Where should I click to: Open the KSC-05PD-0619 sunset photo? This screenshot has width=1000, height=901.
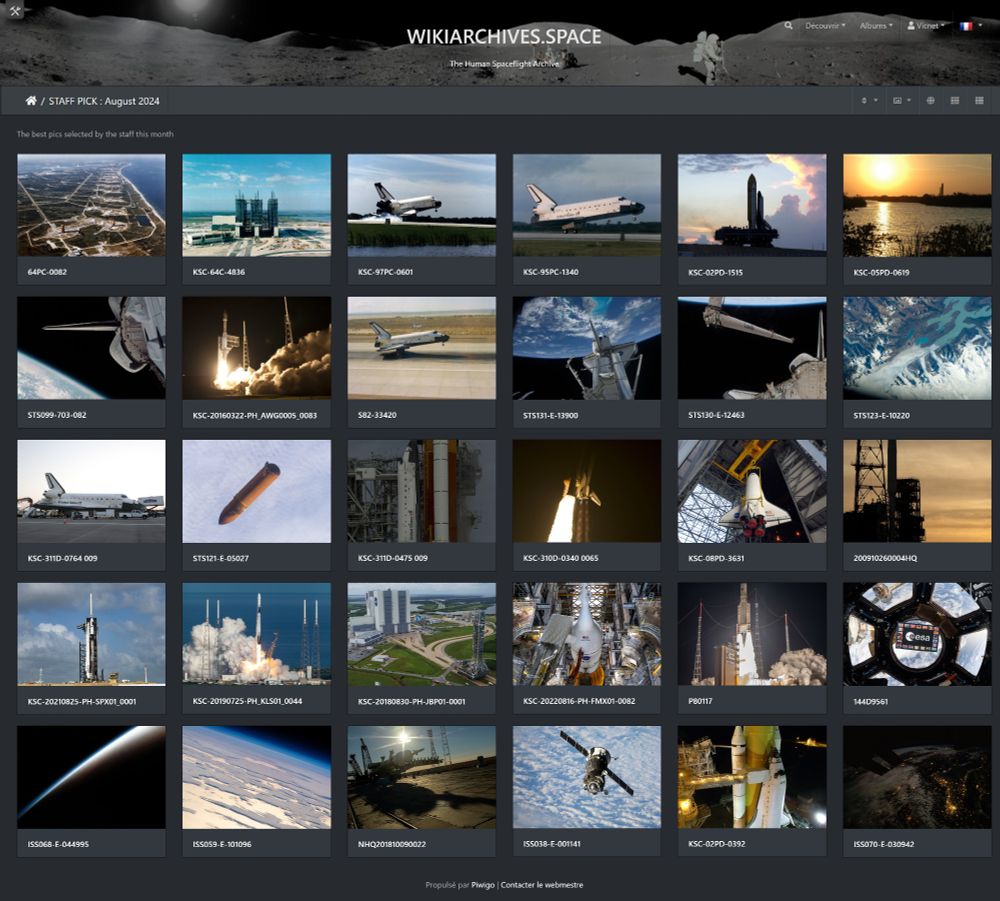(x=917, y=205)
